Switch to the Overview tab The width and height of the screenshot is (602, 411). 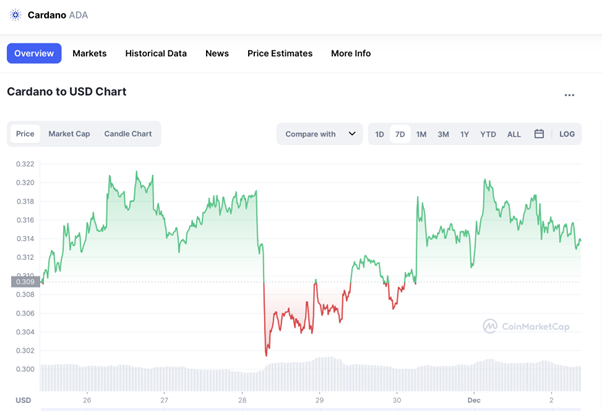(x=34, y=53)
